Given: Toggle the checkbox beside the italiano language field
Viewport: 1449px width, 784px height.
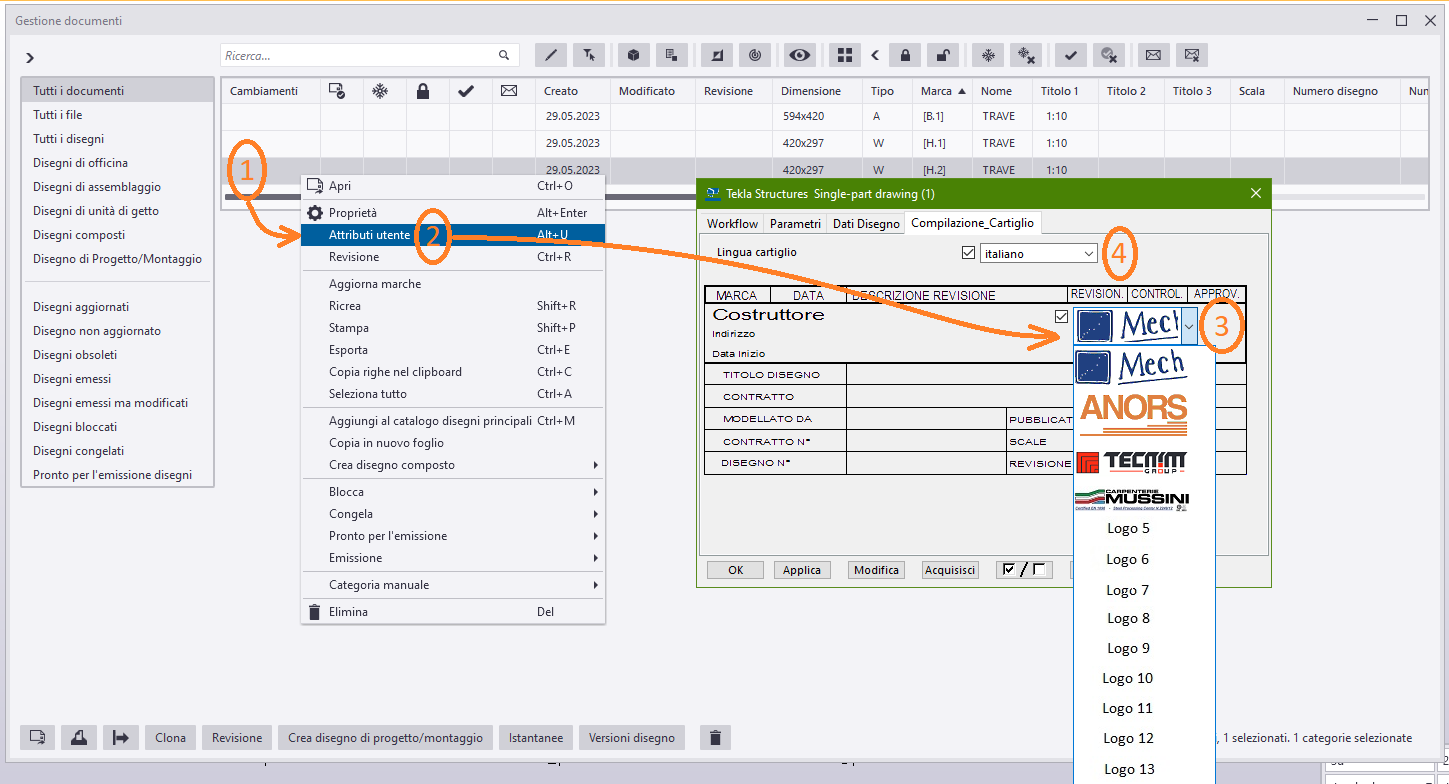Looking at the screenshot, I should [968, 253].
